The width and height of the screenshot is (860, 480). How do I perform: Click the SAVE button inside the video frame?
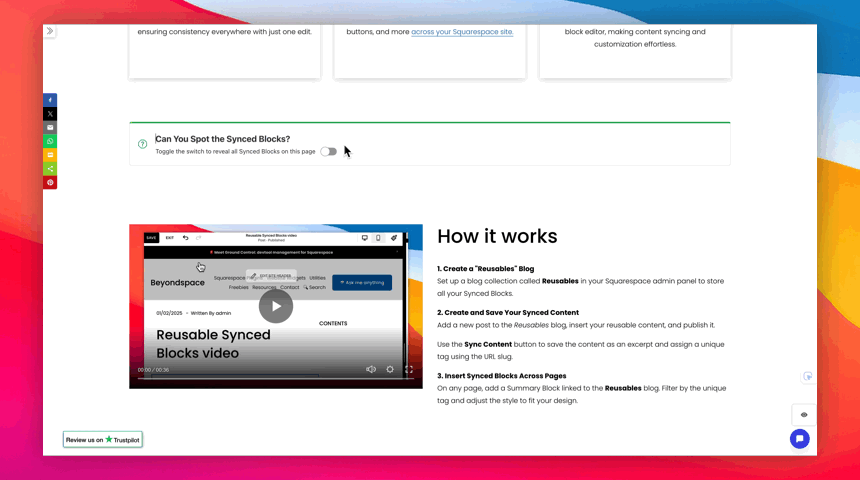click(x=151, y=238)
